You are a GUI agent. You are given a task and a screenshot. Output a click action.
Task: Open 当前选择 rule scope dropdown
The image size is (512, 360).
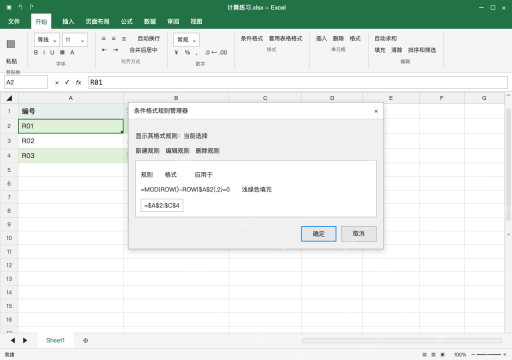click(196, 136)
